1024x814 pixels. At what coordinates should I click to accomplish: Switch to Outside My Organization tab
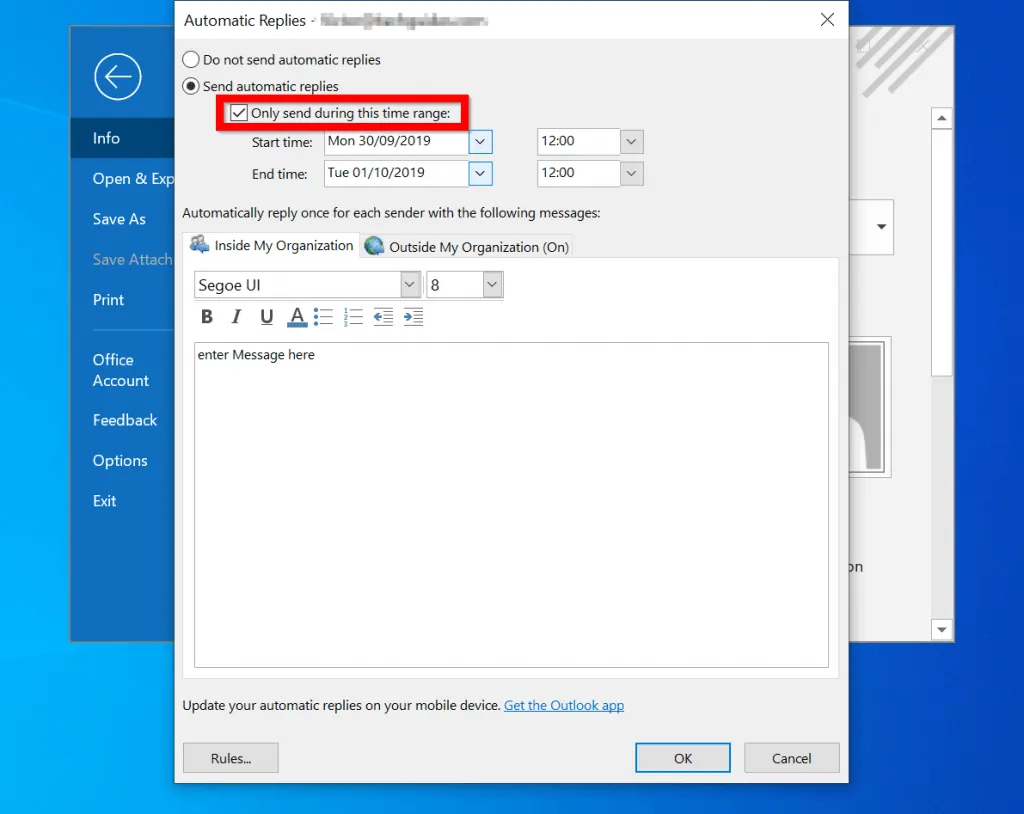coord(467,247)
